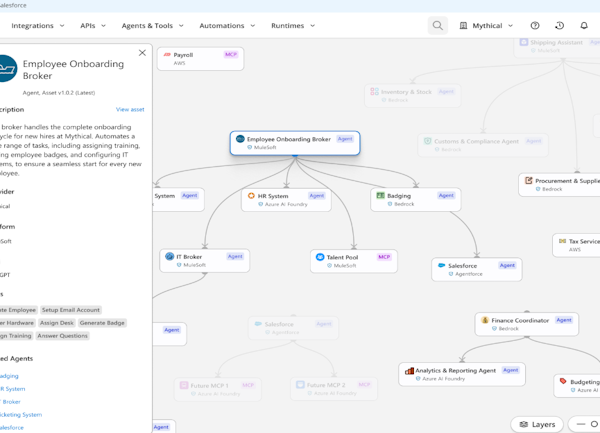Click the Customs & Compliance Agent shield icon
600x433 pixels.
click(x=428, y=141)
